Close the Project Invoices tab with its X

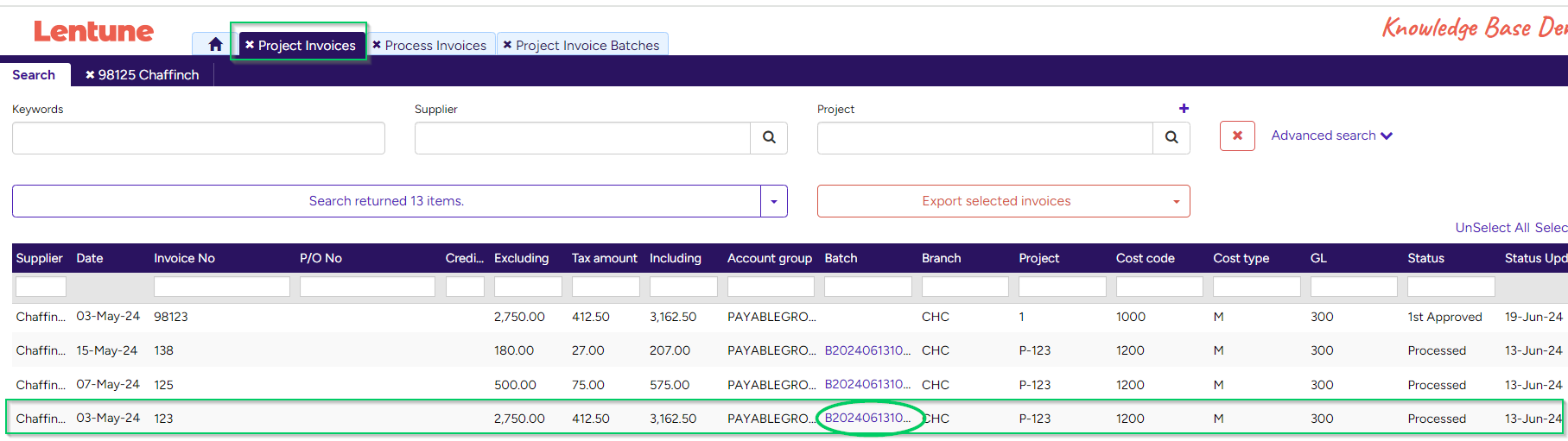(x=250, y=45)
